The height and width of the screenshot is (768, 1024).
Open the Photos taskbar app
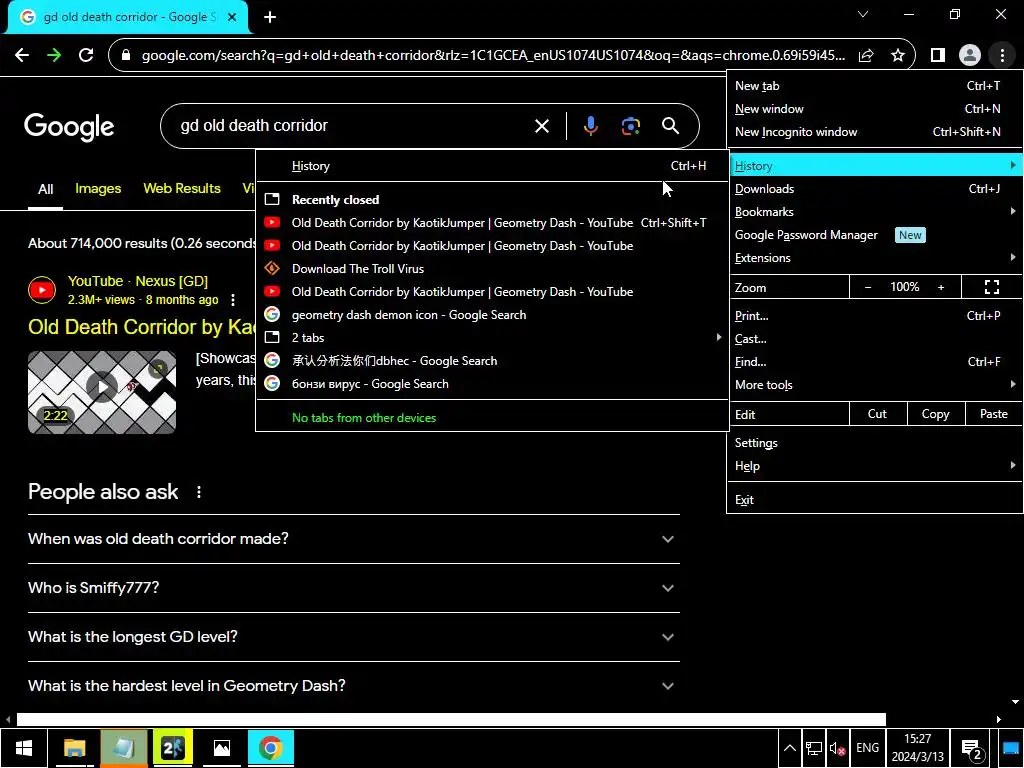tap(221, 748)
